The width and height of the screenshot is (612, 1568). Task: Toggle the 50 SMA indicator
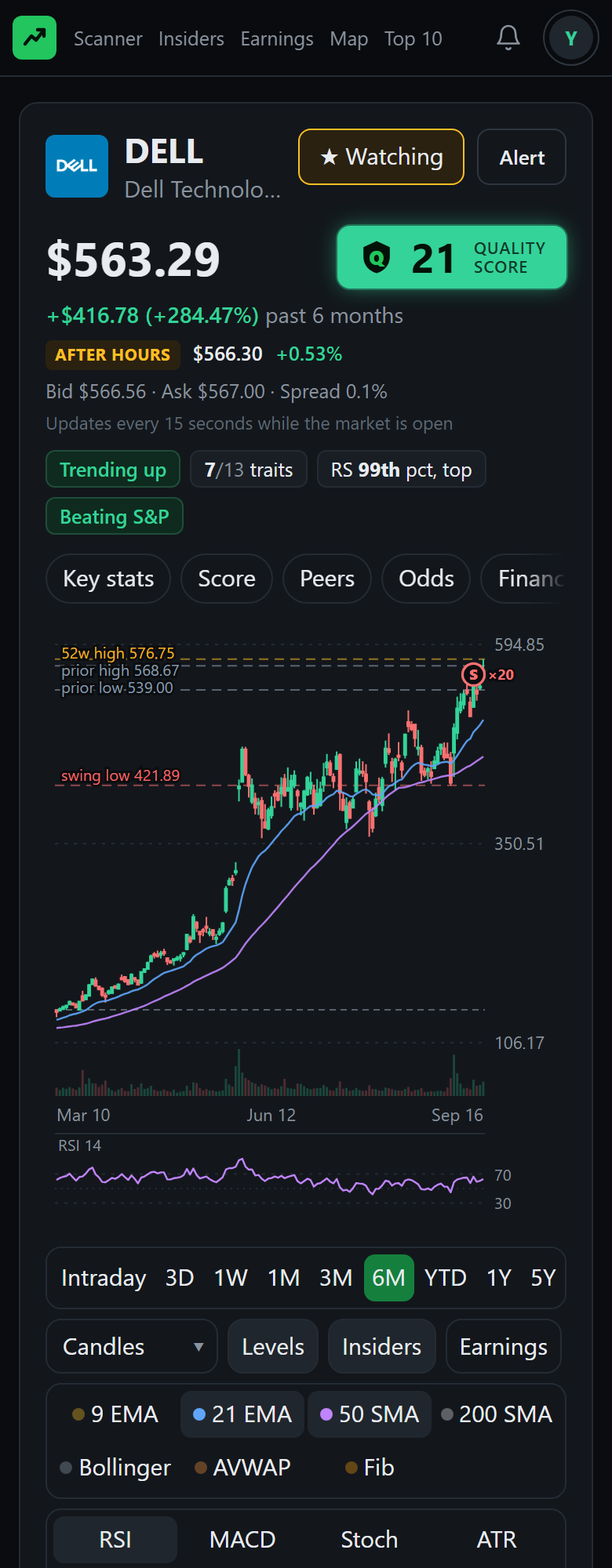click(370, 1414)
